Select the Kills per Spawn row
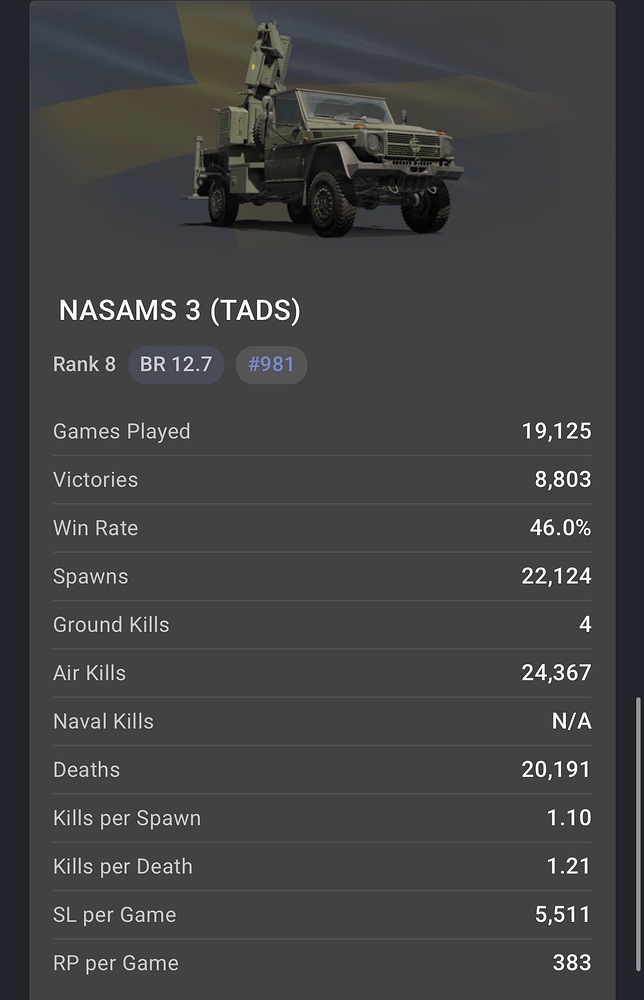This screenshot has height=1000, width=644. [x=322, y=818]
